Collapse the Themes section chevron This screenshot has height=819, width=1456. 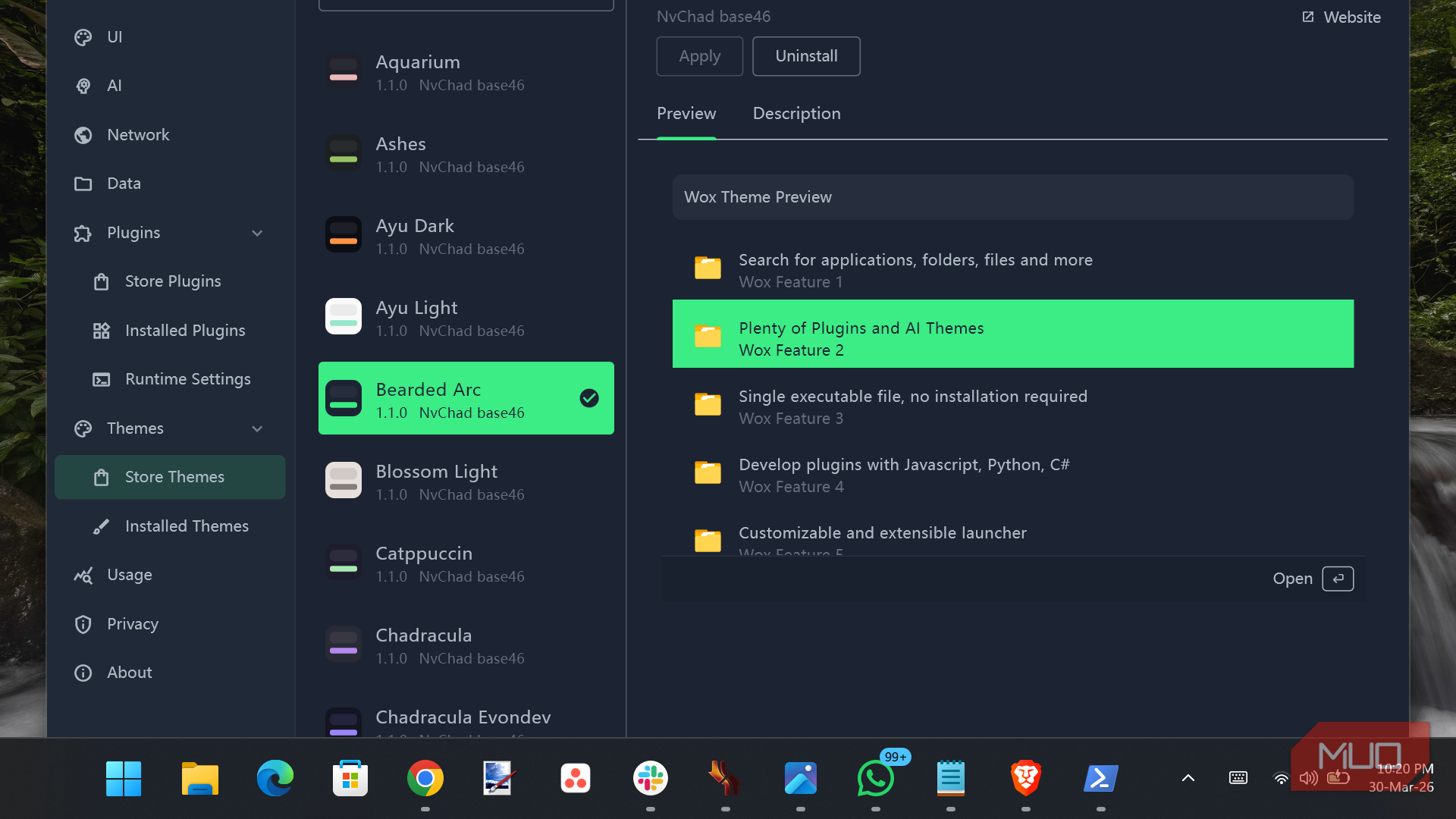point(257,428)
